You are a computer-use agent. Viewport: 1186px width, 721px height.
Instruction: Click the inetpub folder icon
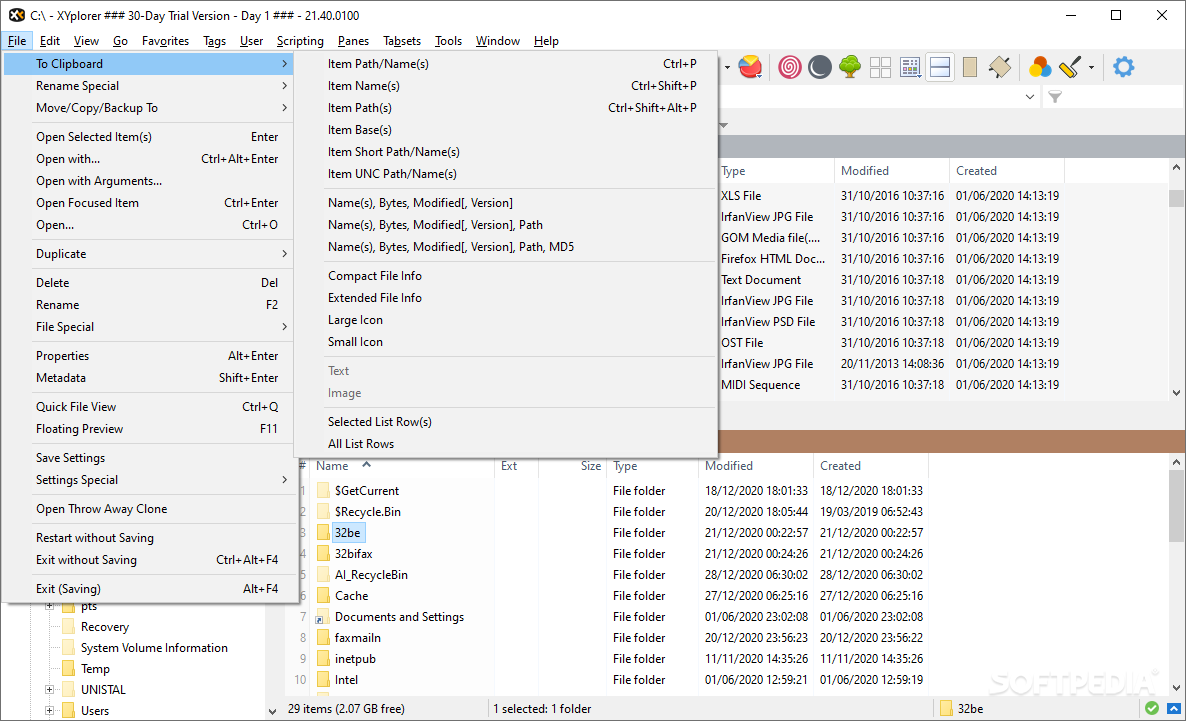[324, 658]
